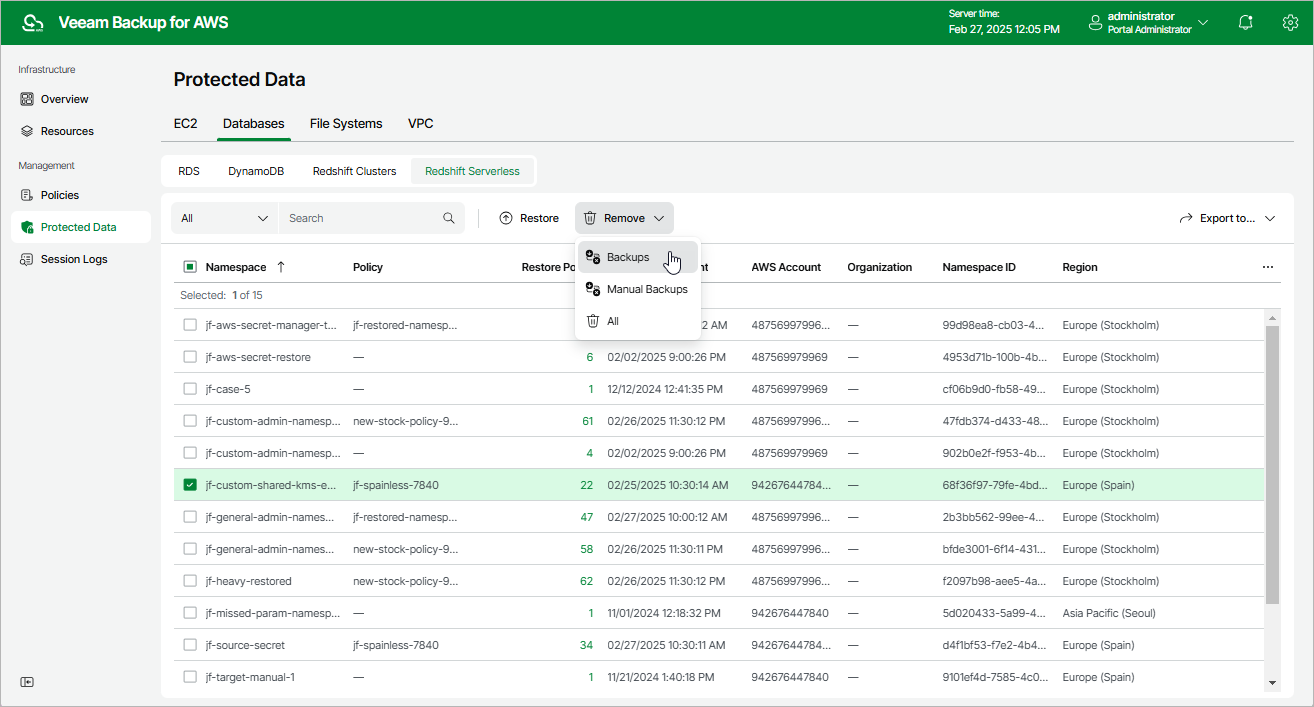Image resolution: width=1314 pixels, height=707 pixels.
Task: Open restore points link for jf-heavy-restored
Action: click(586, 581)
